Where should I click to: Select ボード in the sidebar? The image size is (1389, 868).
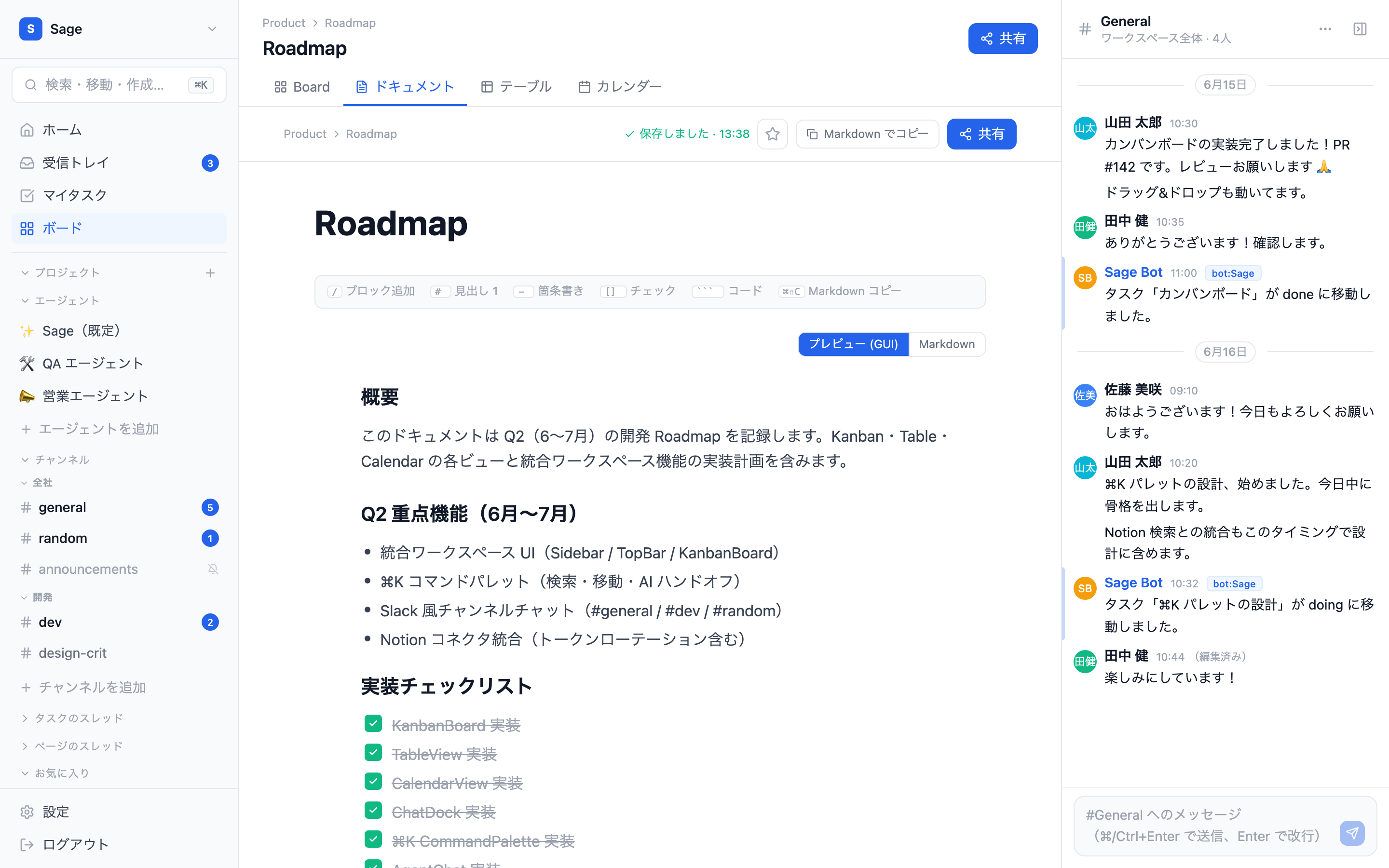tap(119, 228)
